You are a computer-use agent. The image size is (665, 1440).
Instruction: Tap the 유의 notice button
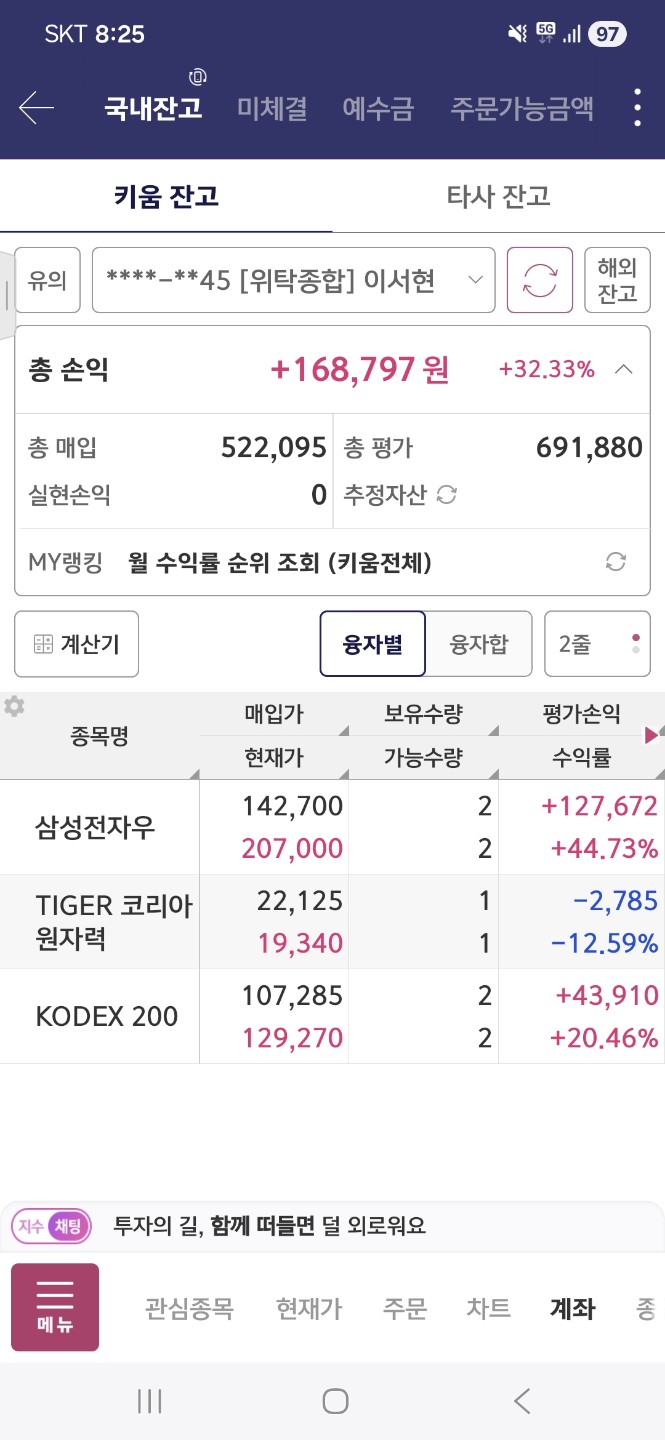coord(47,280)
